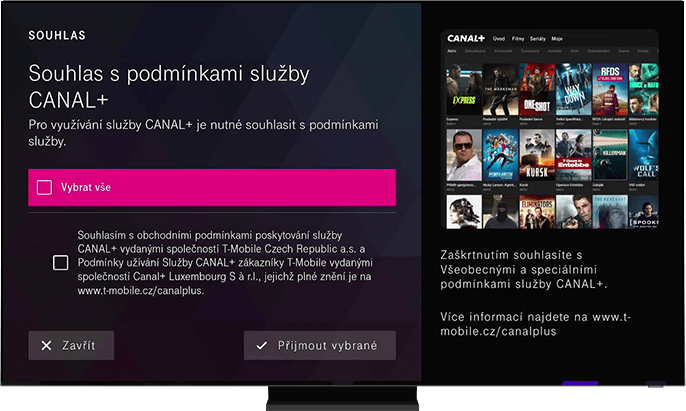This screenshot has height=411, width=686.
Task: Choose the One Shot movie thumbnail
Action: (x=537, y=89)
